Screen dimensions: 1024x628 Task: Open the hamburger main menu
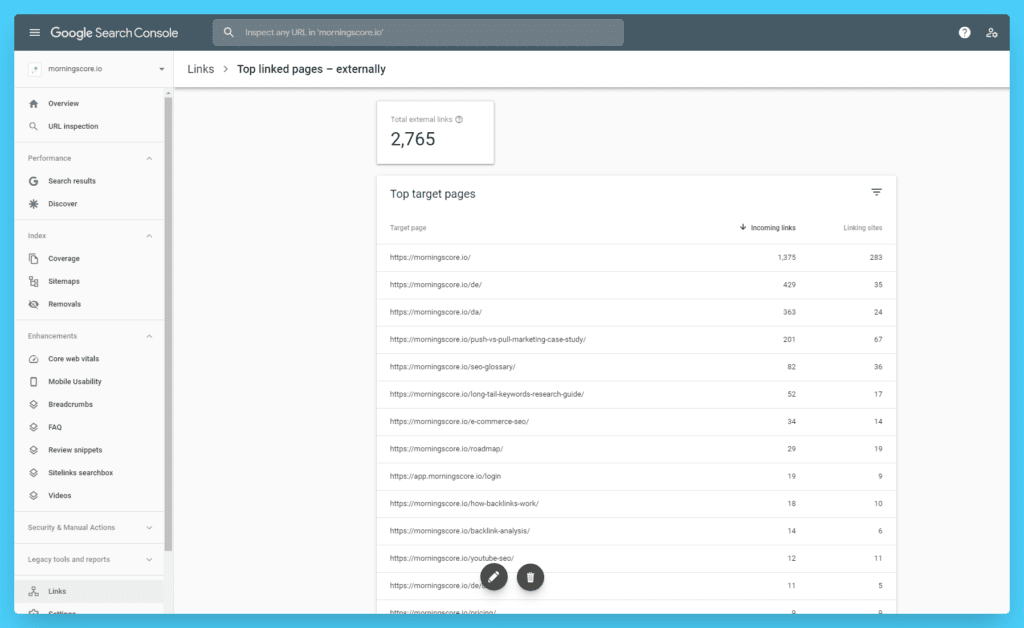35,33
